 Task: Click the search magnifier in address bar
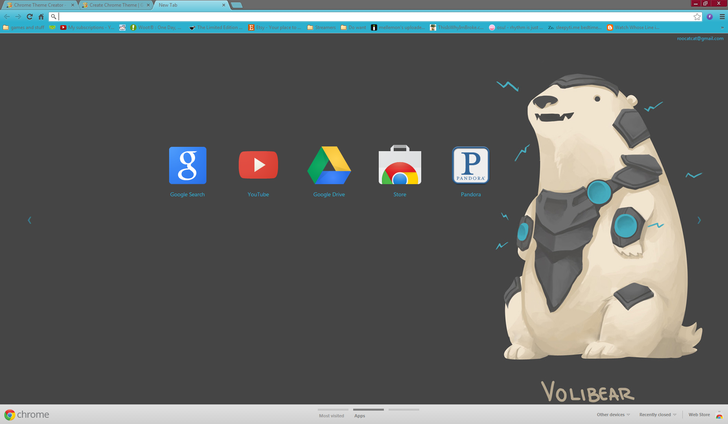pyautogui.click(x=53, y=17)
